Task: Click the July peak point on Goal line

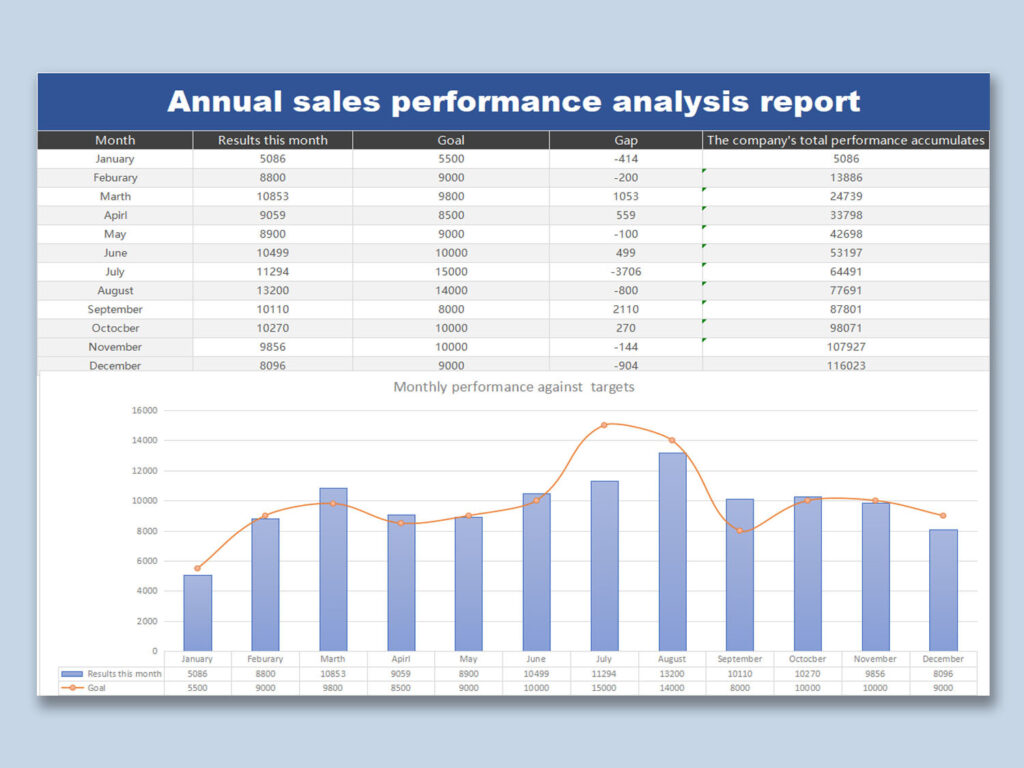Action: pyautogui.click(x=604, y=425)
